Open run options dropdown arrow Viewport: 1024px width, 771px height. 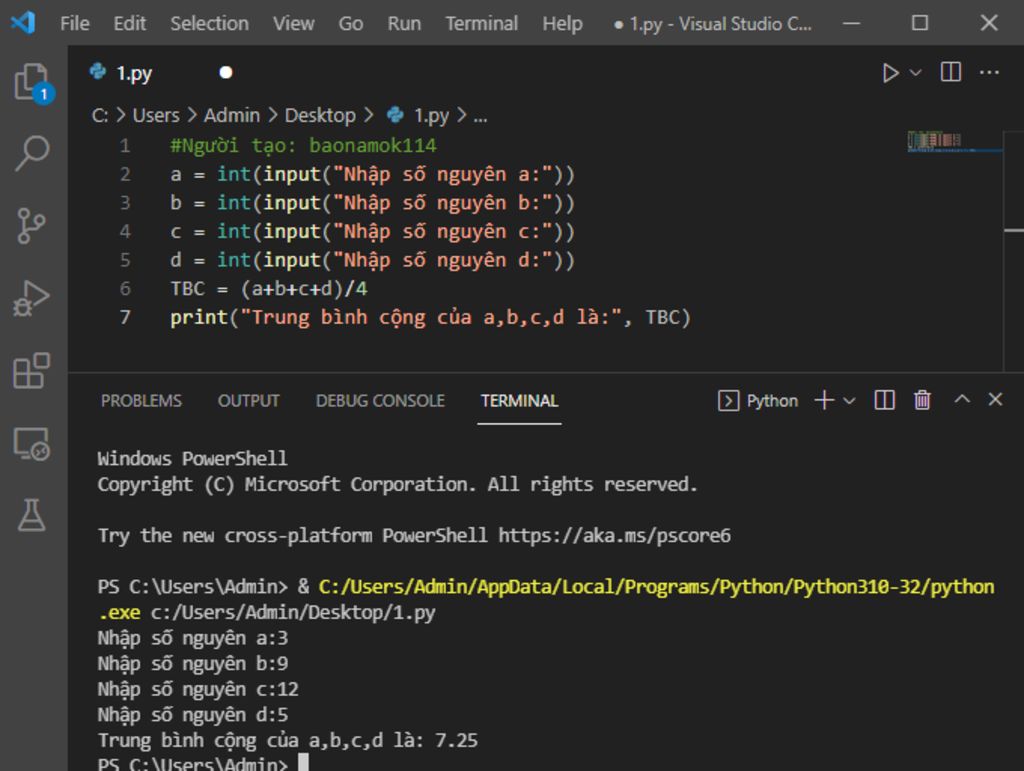(x=916, y=72)
